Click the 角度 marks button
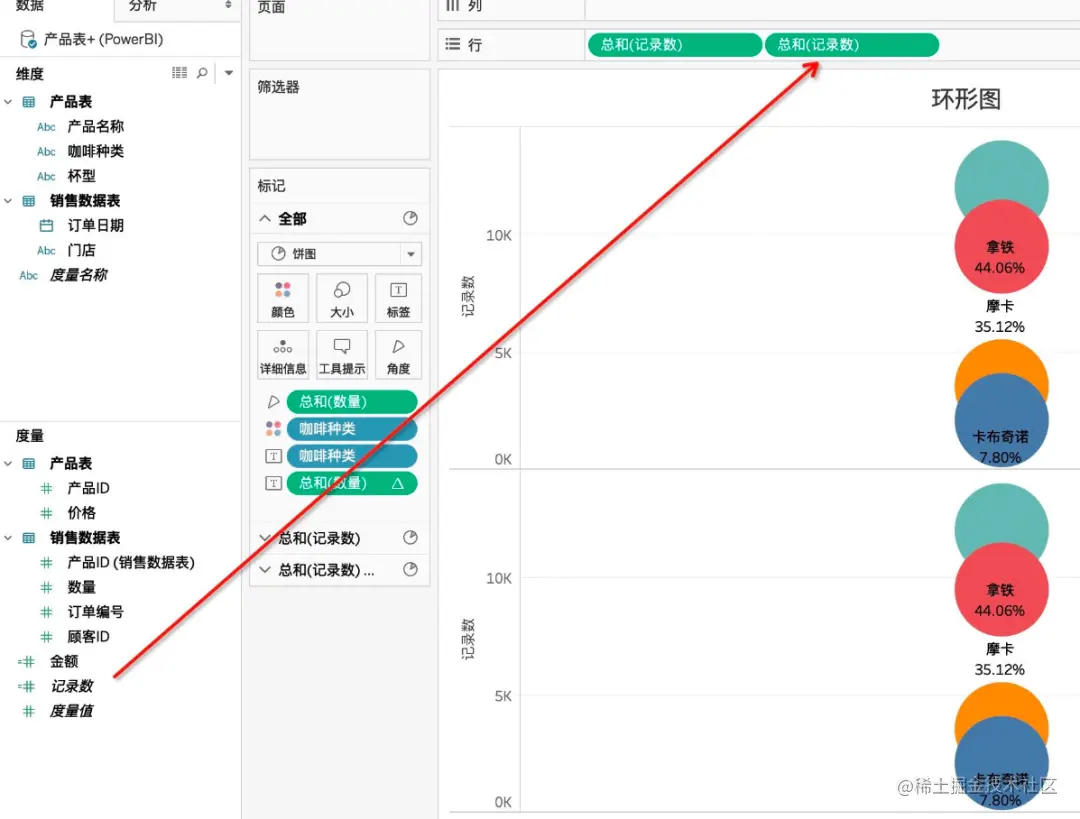 [x=398, y=355]
